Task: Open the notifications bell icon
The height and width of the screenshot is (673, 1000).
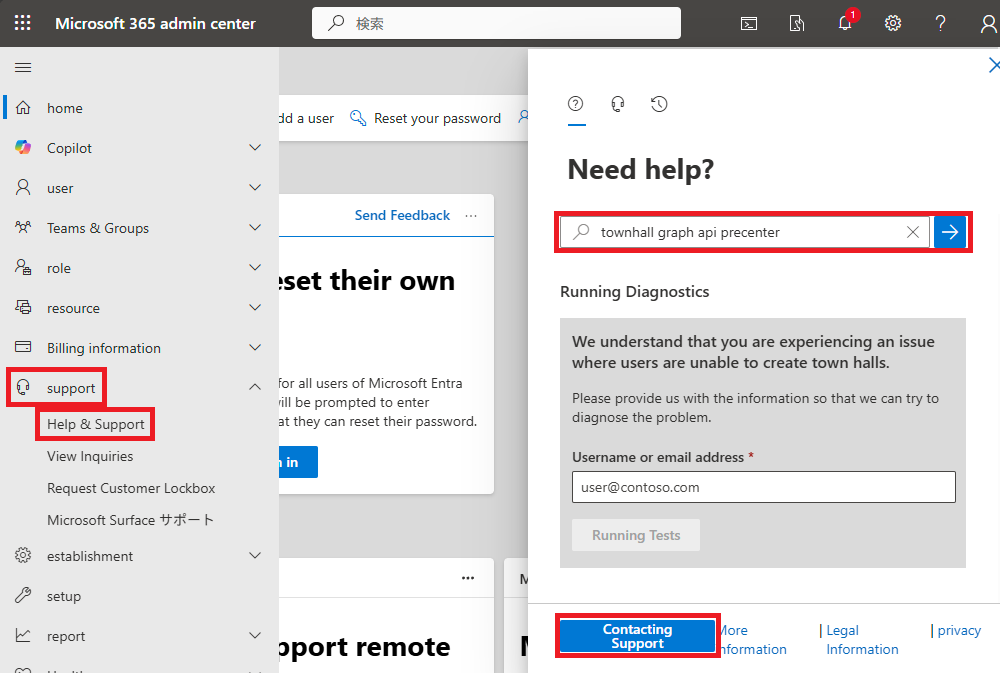Action: click(845, 23)
